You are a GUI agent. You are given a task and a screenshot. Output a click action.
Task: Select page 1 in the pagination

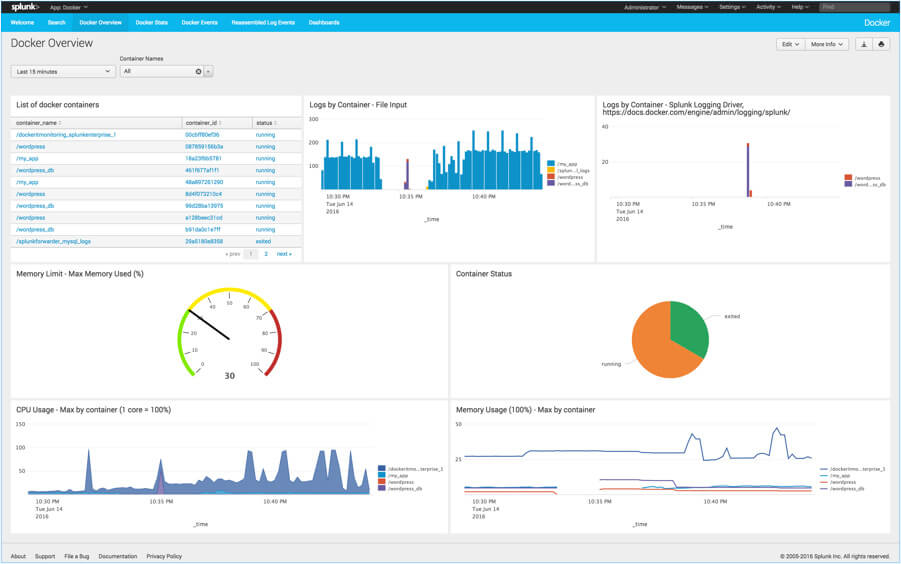pyautogui.click(x=251, y=254)
